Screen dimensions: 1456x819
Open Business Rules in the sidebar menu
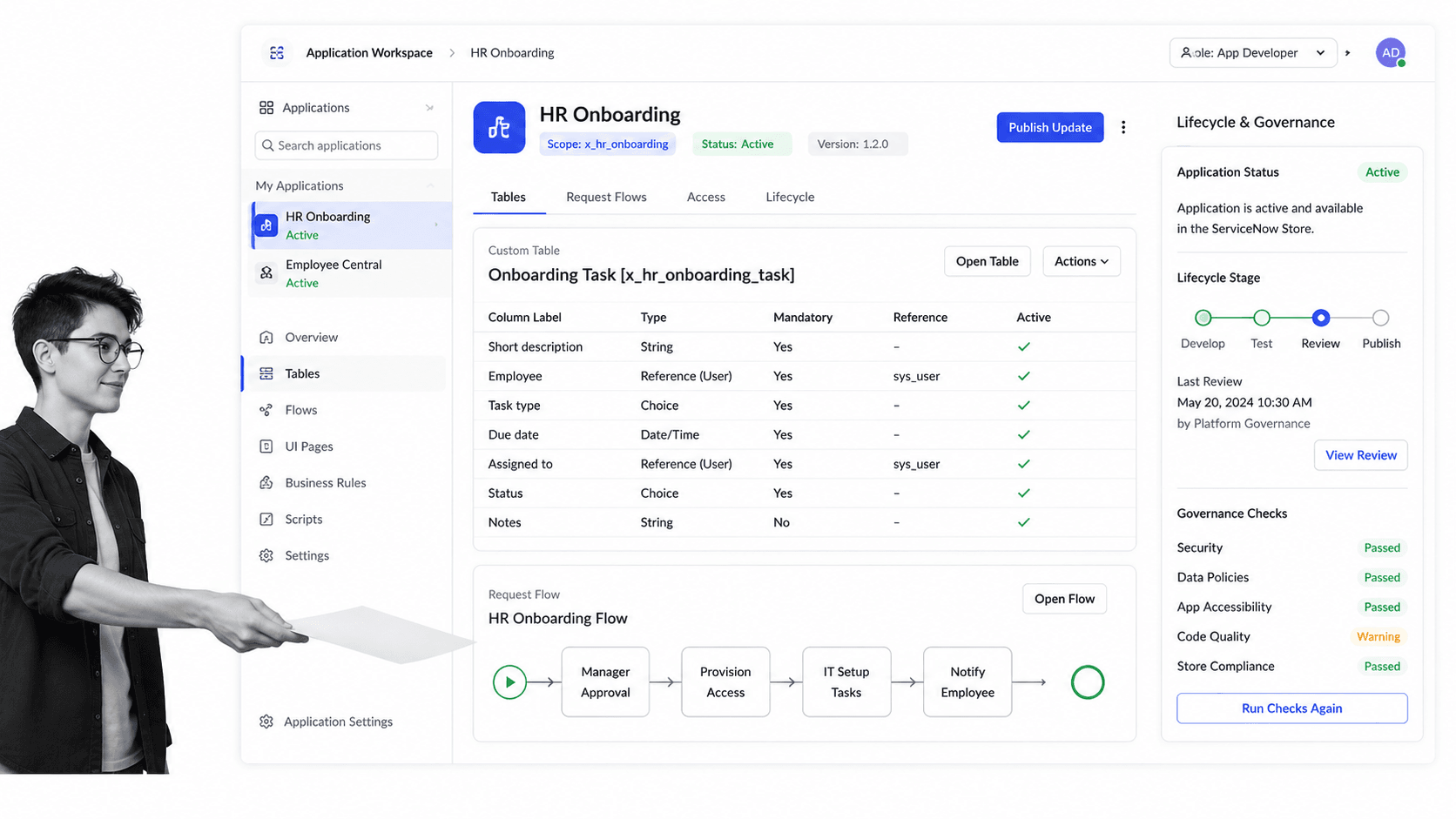coord(348,483)
